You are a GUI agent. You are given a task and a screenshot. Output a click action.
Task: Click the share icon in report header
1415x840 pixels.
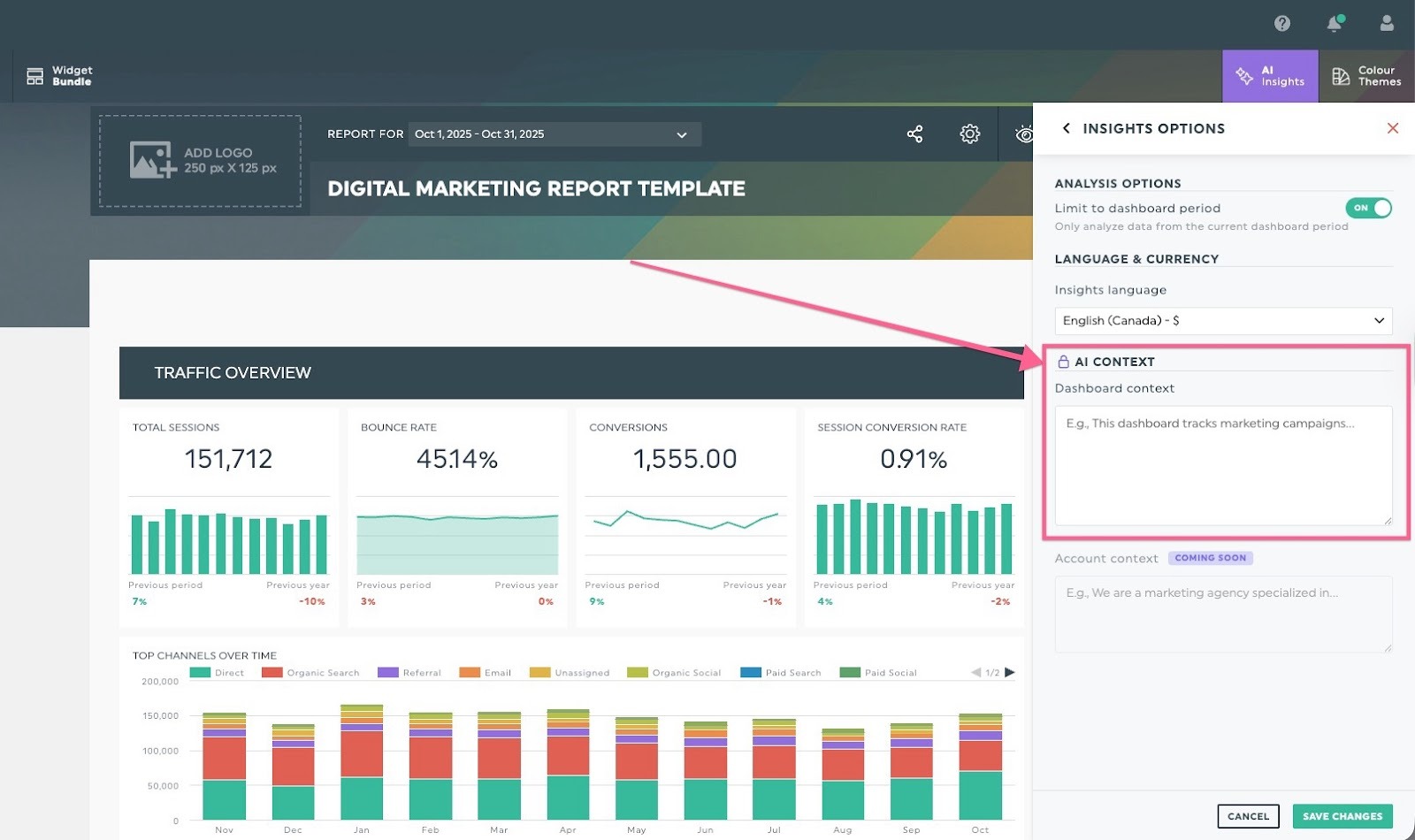tap(914, 134)
